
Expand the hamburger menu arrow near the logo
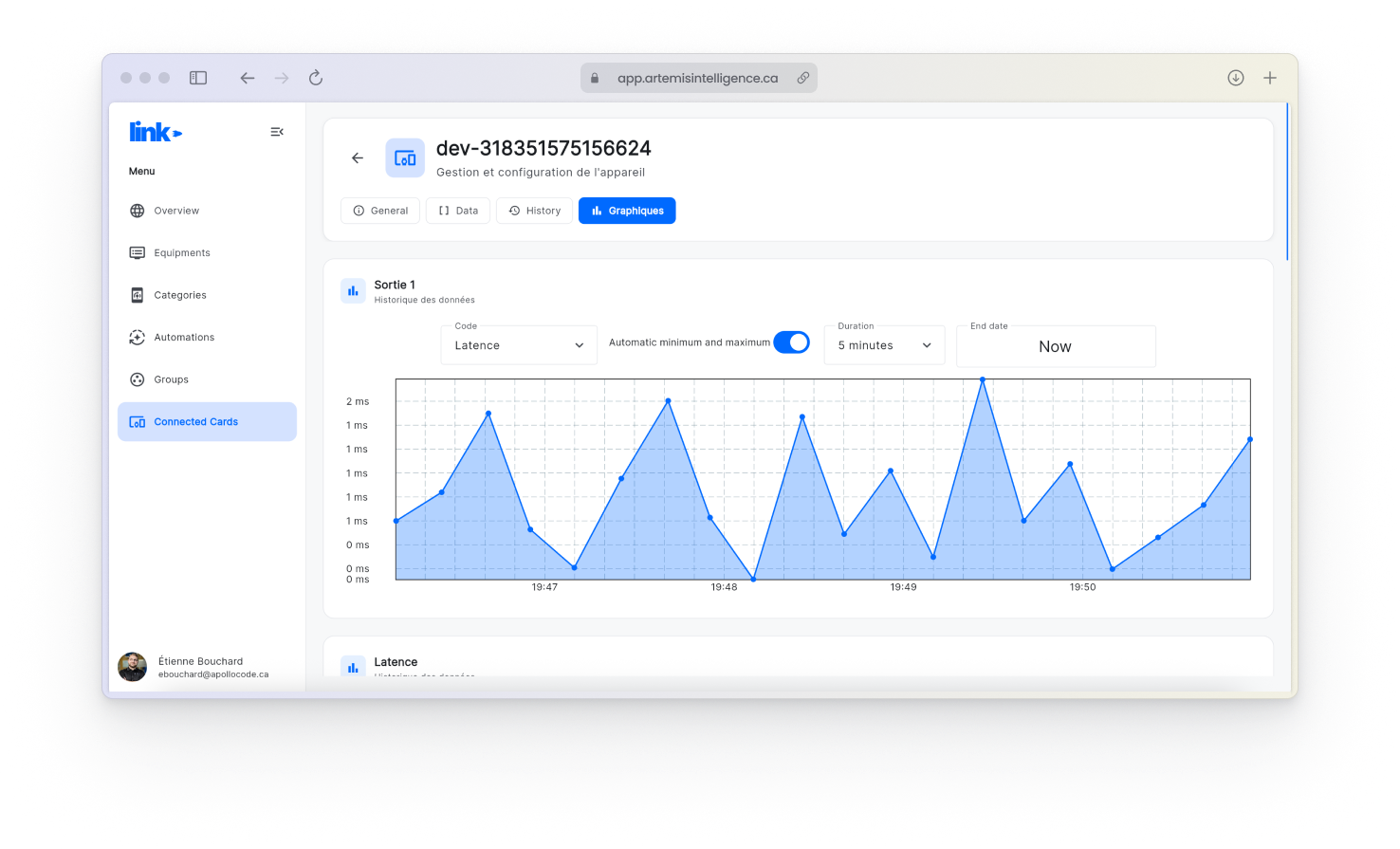click(x=276, y=132)
